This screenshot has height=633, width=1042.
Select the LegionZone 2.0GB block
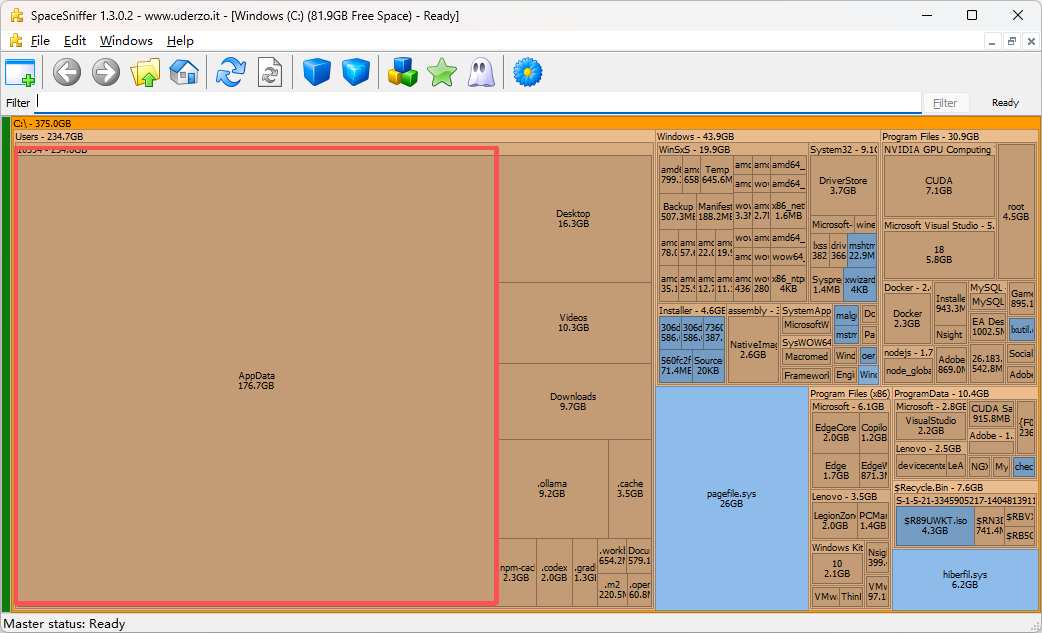click(835, 520)
